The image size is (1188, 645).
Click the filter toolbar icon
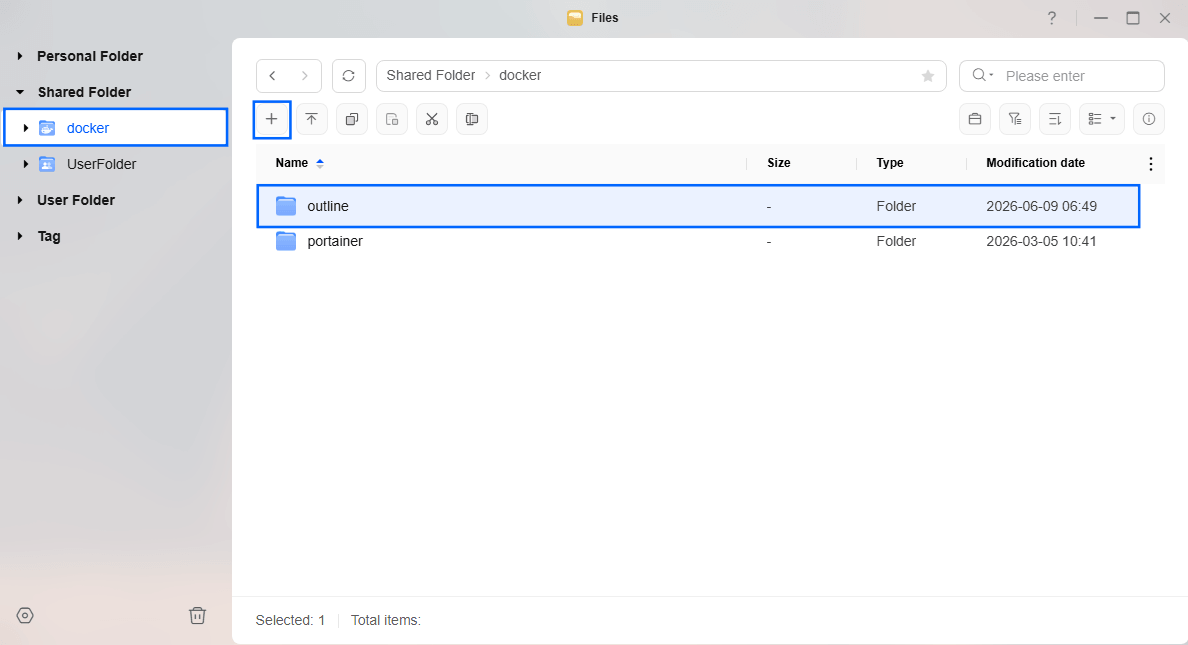(x=1015, y=119)
